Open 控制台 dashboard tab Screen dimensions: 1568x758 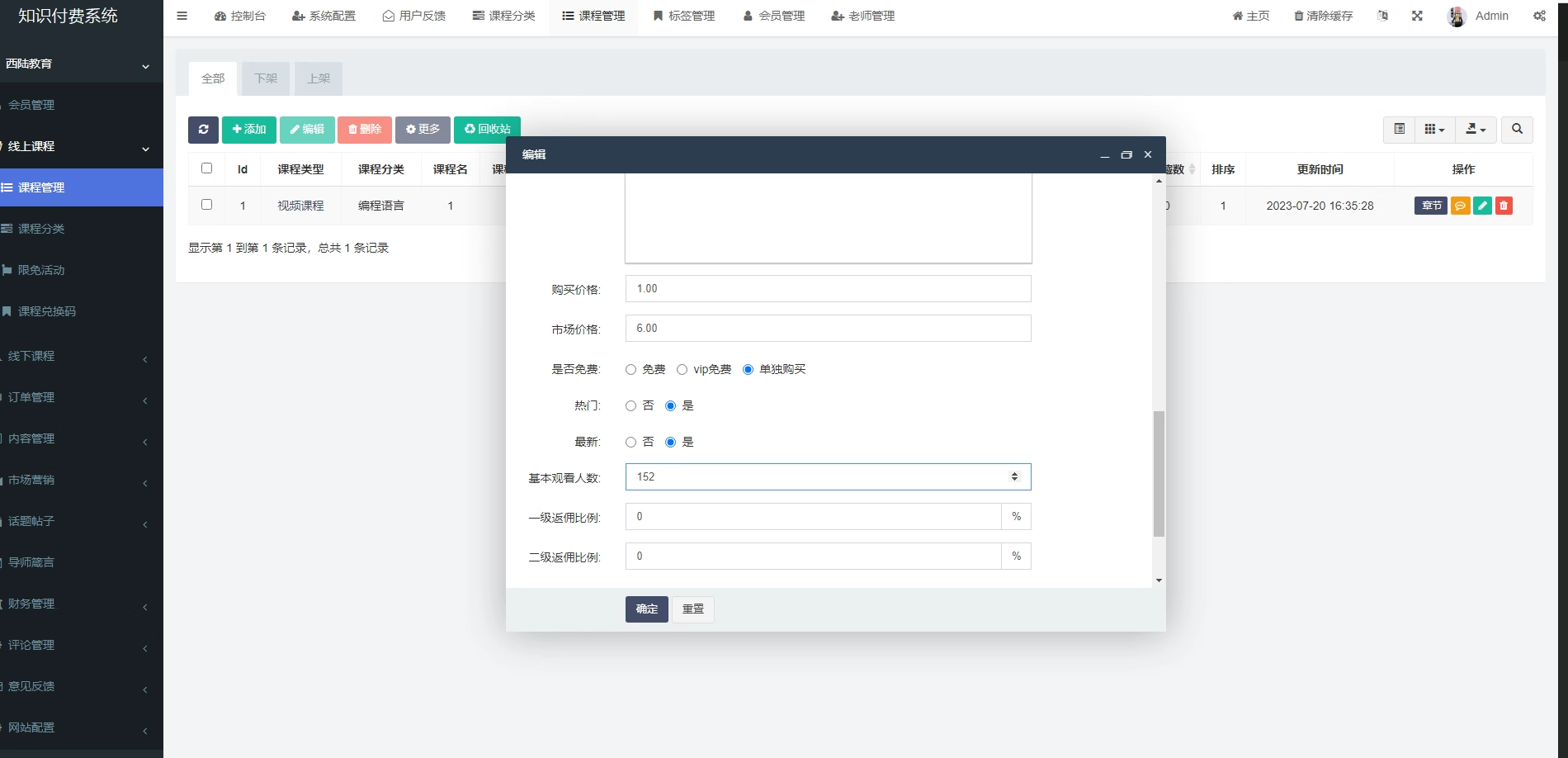[240, 16]
